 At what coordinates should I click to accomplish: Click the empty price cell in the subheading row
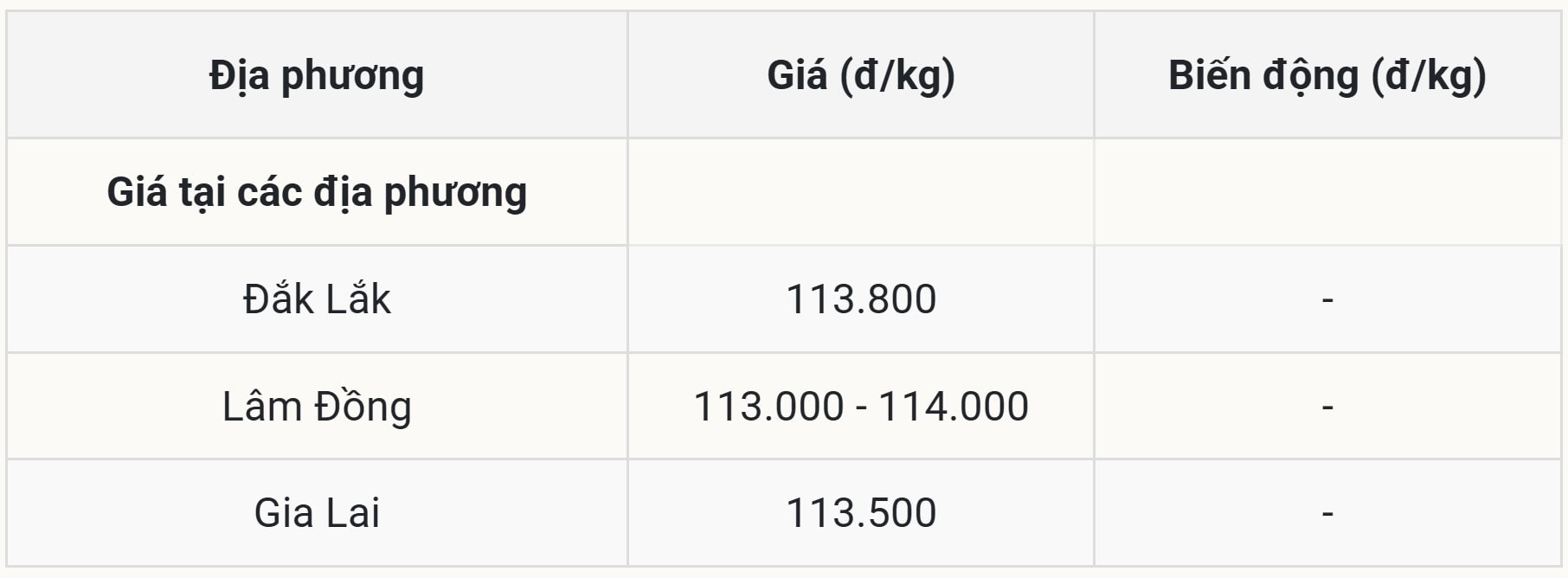click(x=860, y=192)
